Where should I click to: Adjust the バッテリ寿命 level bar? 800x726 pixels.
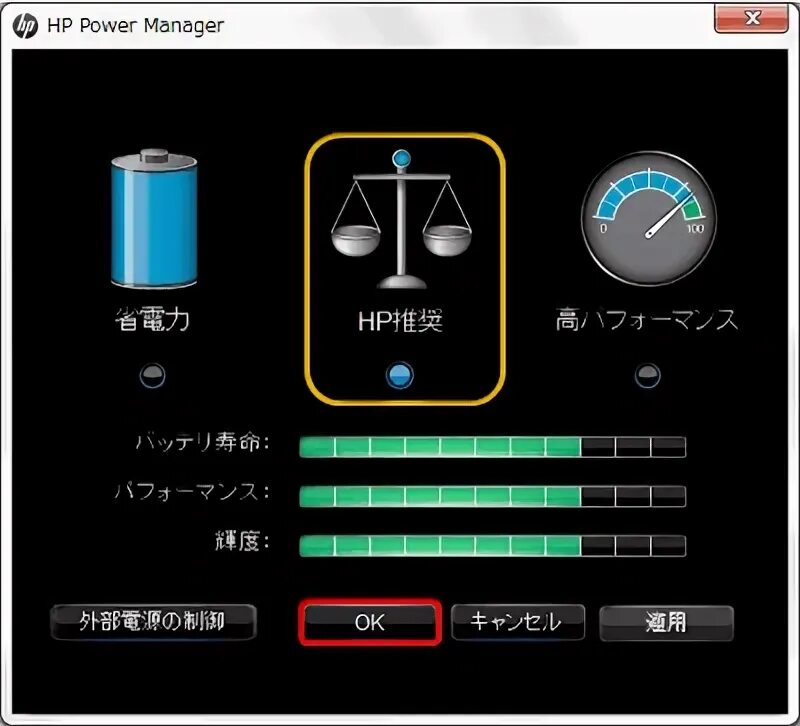492,447
